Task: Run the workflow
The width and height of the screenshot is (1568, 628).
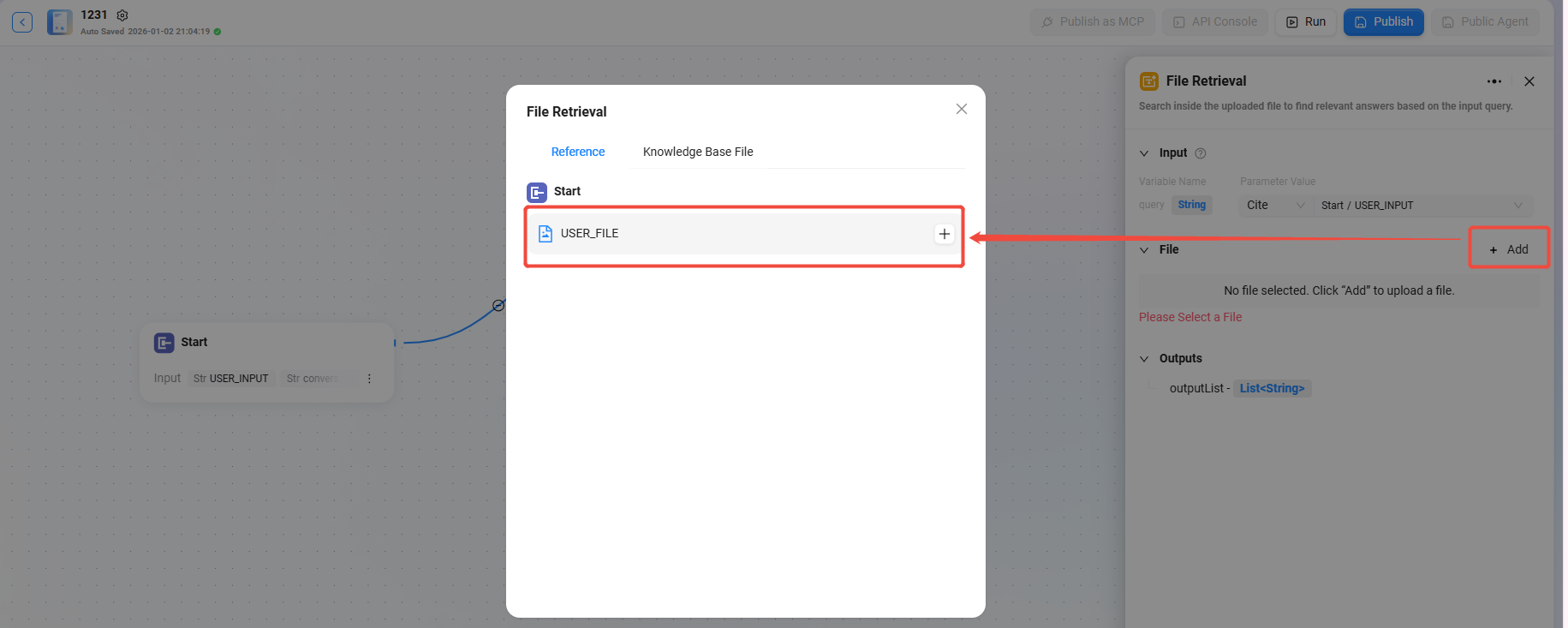Action: point(1306,22)
